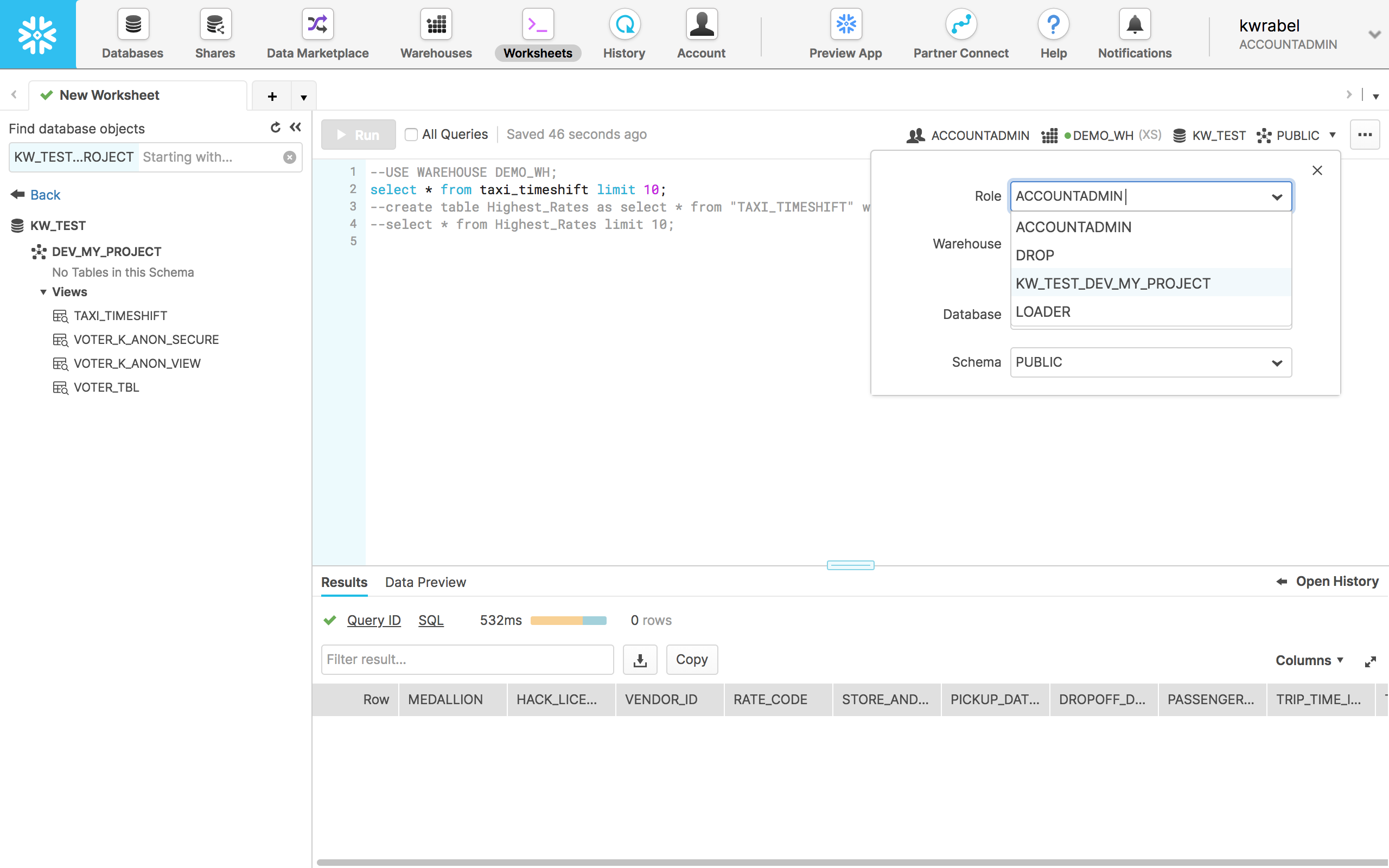The image size is (1389, 868).
Task: Open the SQL link
Action: (x=431, y=620)
